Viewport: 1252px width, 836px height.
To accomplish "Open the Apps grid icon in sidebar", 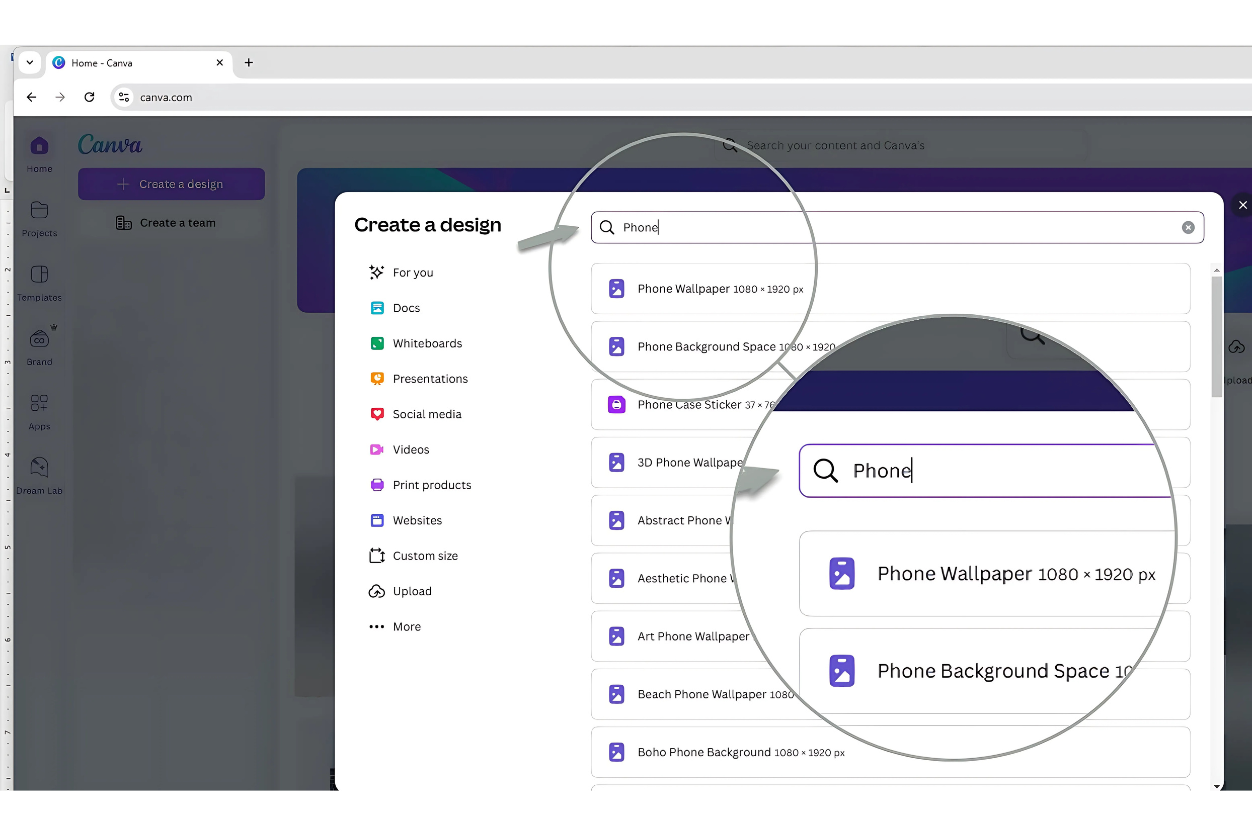I will click(x=39, y=403).
